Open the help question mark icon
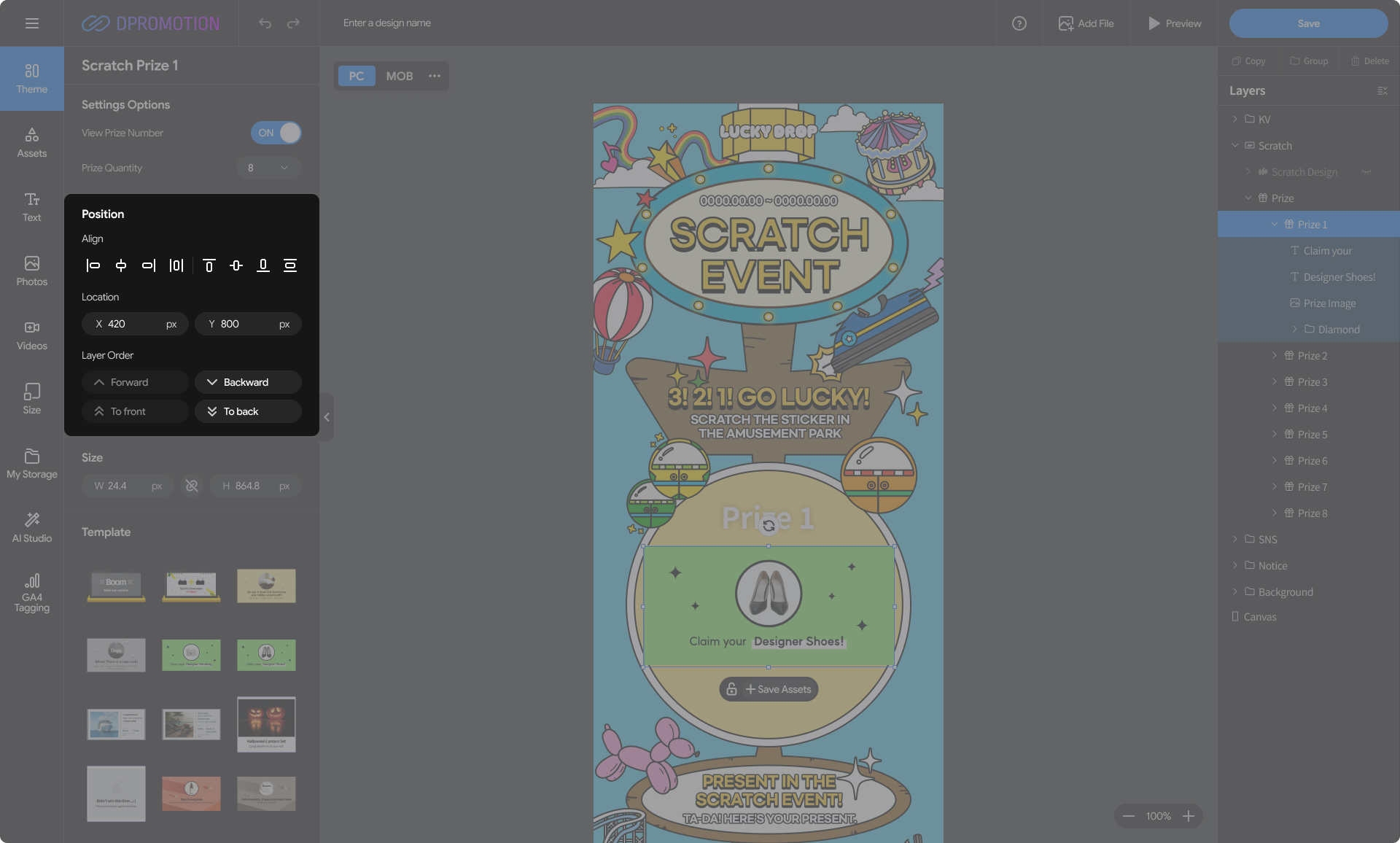1400x843 pixels. coord(1019,23)
